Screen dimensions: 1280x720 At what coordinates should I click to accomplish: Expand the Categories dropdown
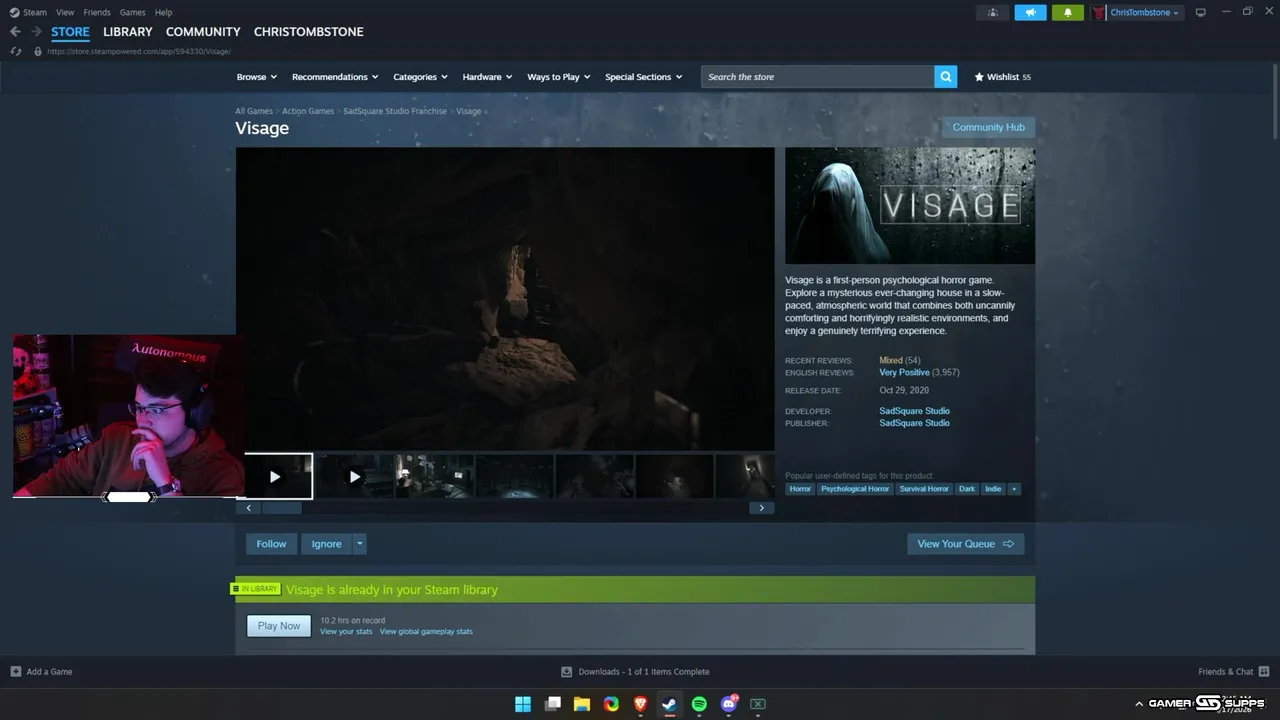(x=420, y=77)
